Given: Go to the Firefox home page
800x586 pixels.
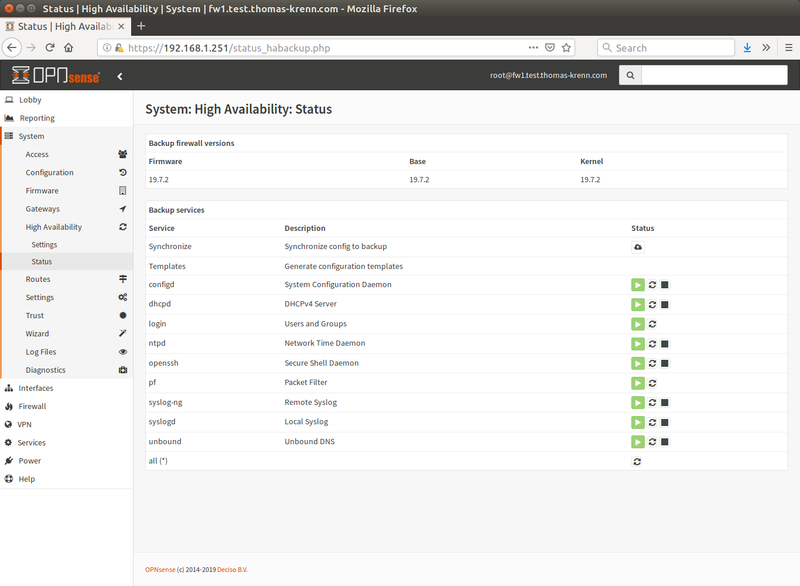Looking at the screenshot, I should click(x=68, y=48).
